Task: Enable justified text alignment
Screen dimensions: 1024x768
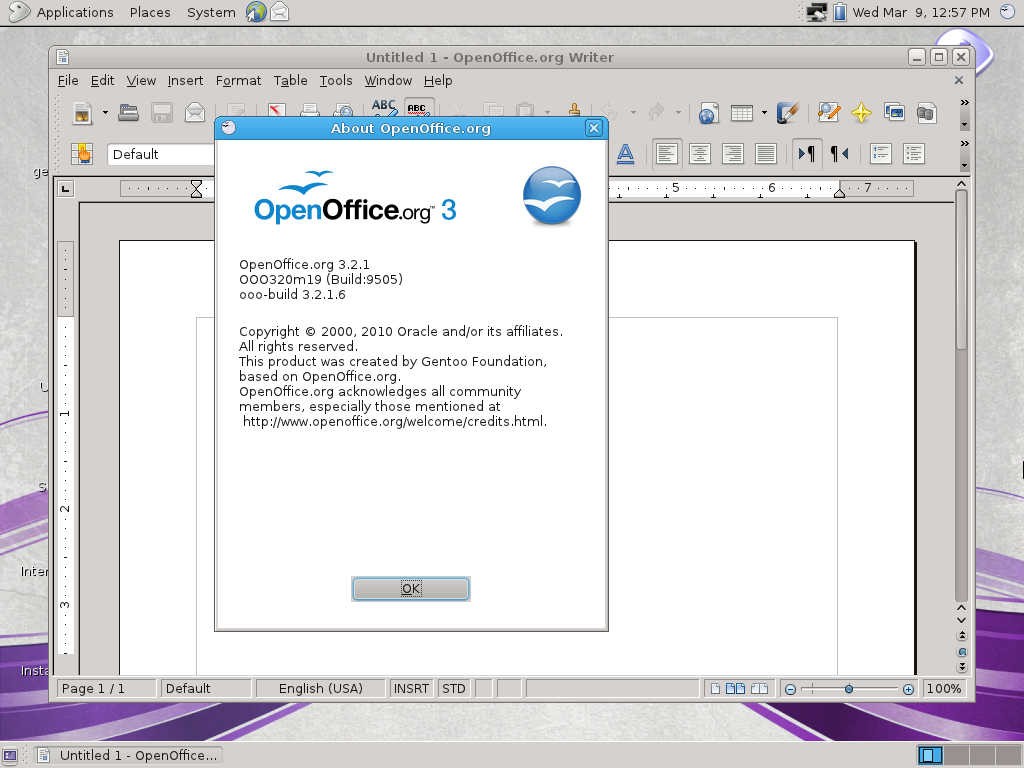Action: 764,154
